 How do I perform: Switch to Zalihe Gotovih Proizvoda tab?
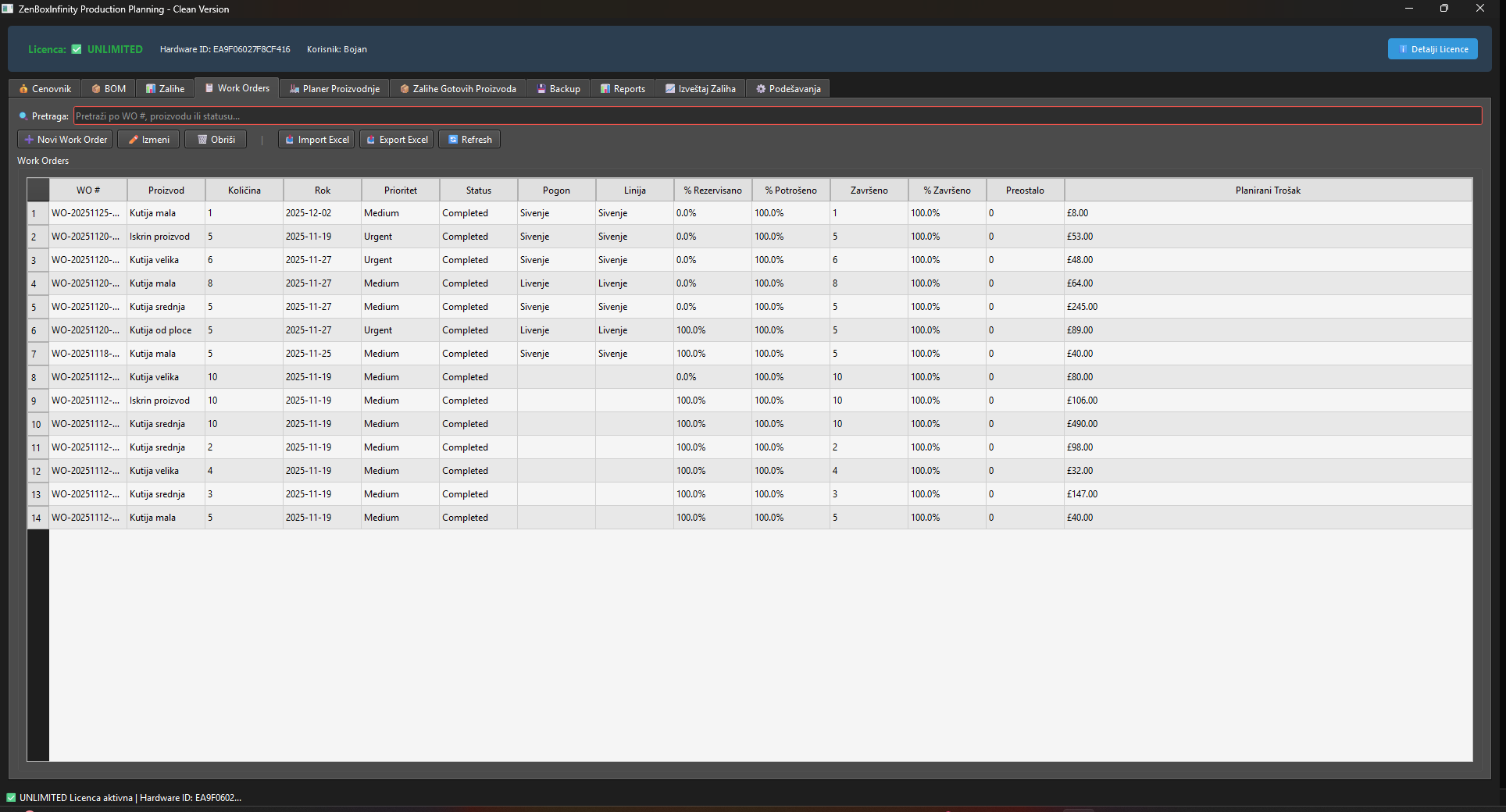pyautogui.click(x=458, y=89)
